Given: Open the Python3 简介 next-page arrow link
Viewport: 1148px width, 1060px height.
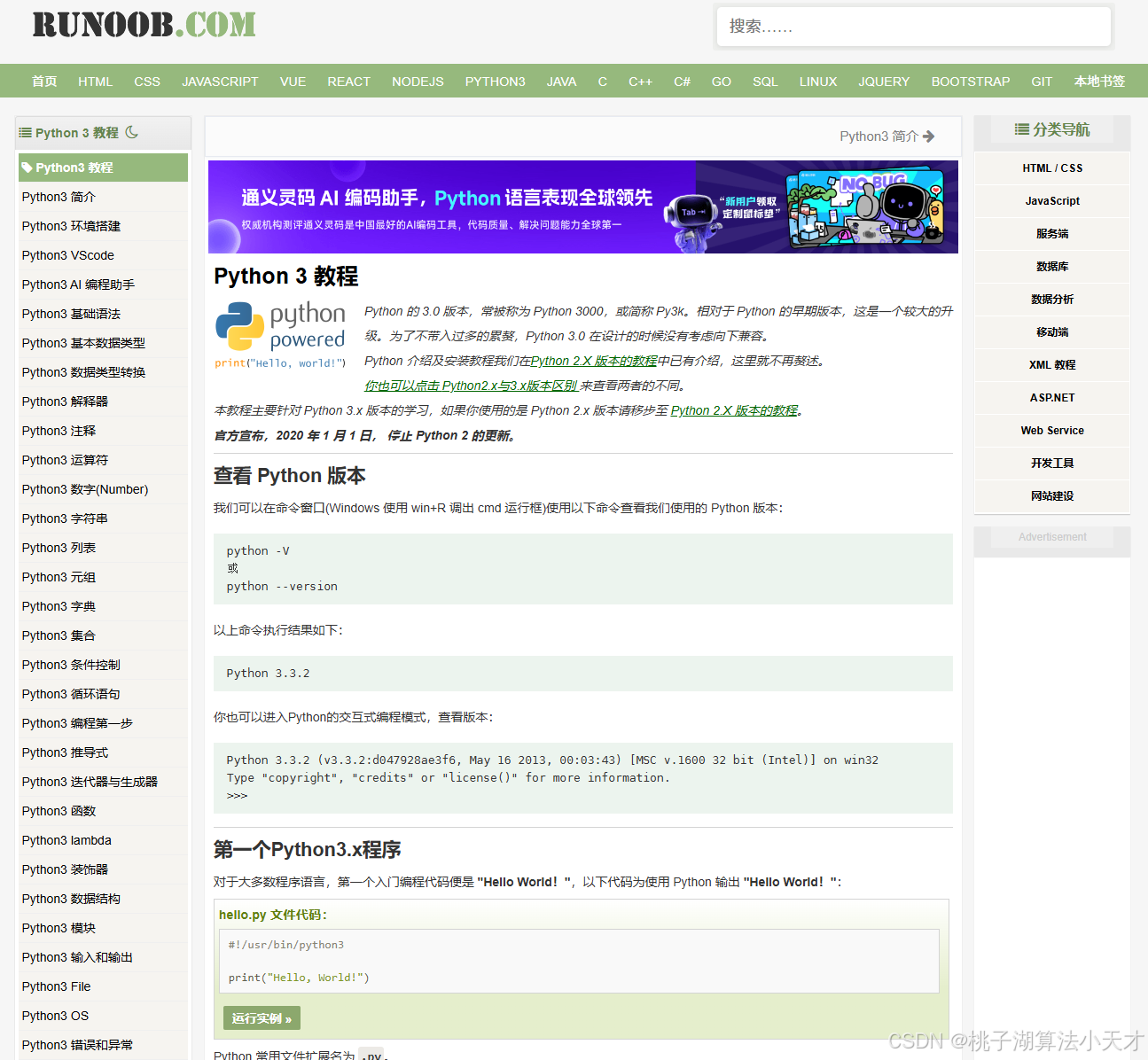Looking at the screenshot, I should 886,136.
